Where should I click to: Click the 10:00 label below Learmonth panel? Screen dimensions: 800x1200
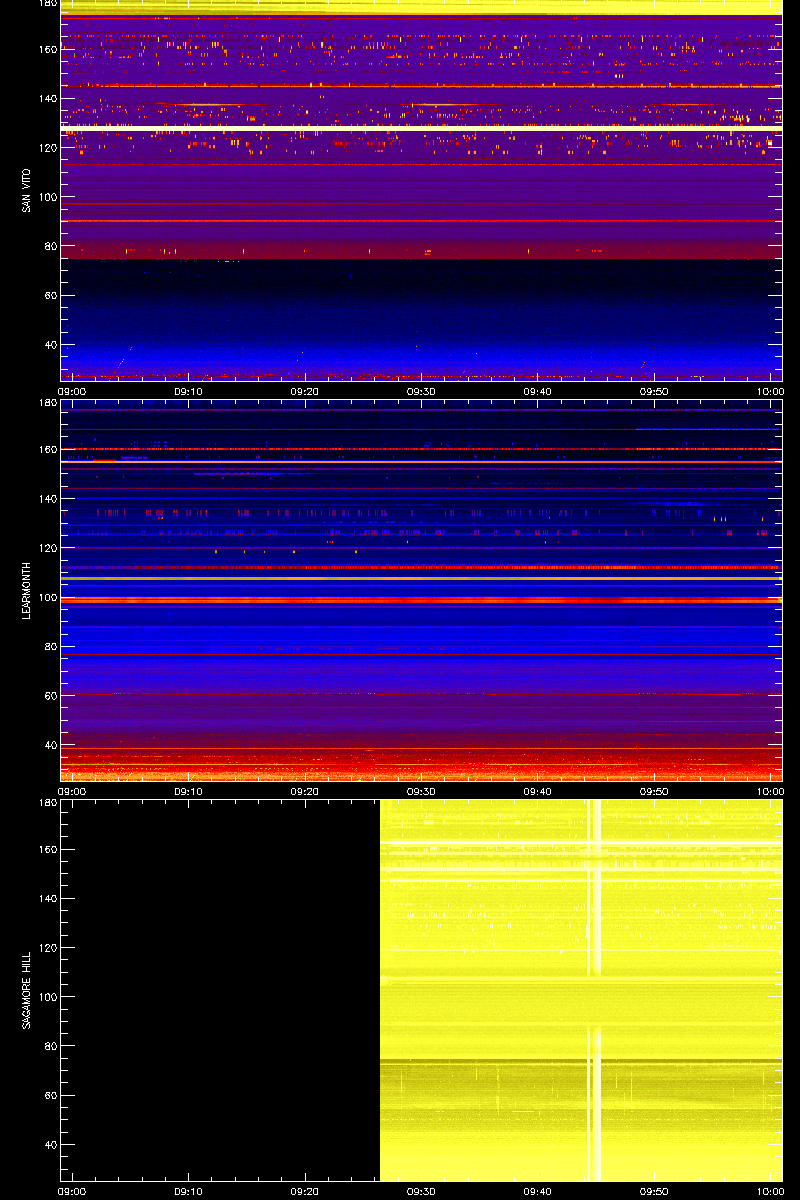click(x=770, y=791)
